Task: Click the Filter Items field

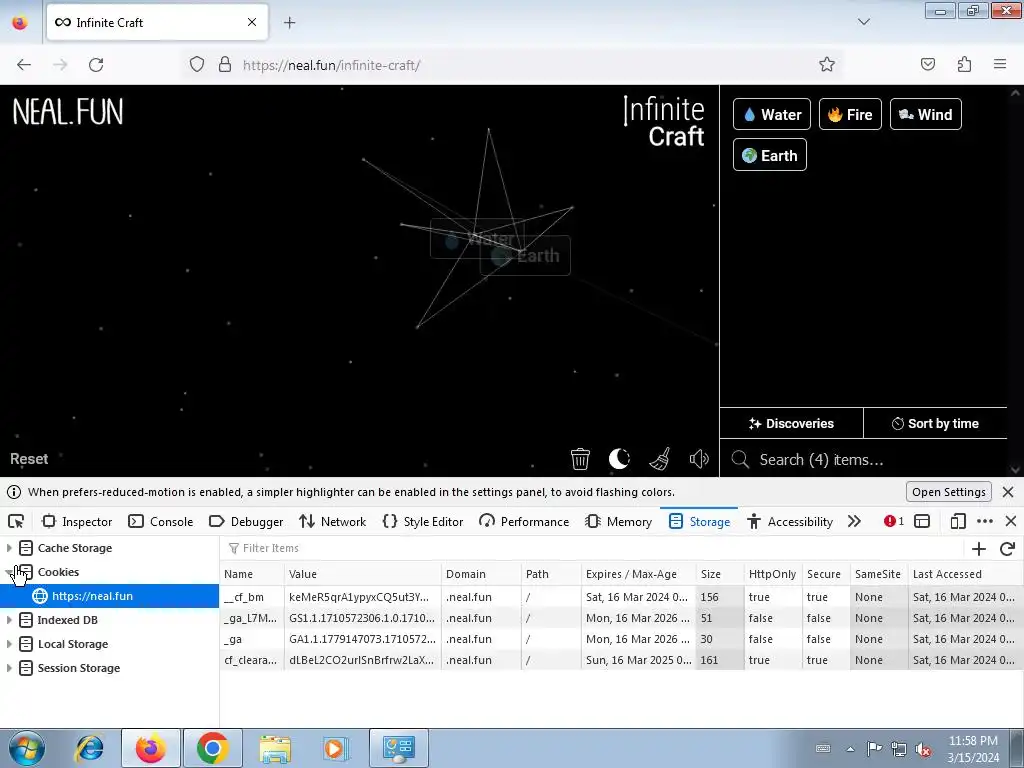Action: [591, 548]
